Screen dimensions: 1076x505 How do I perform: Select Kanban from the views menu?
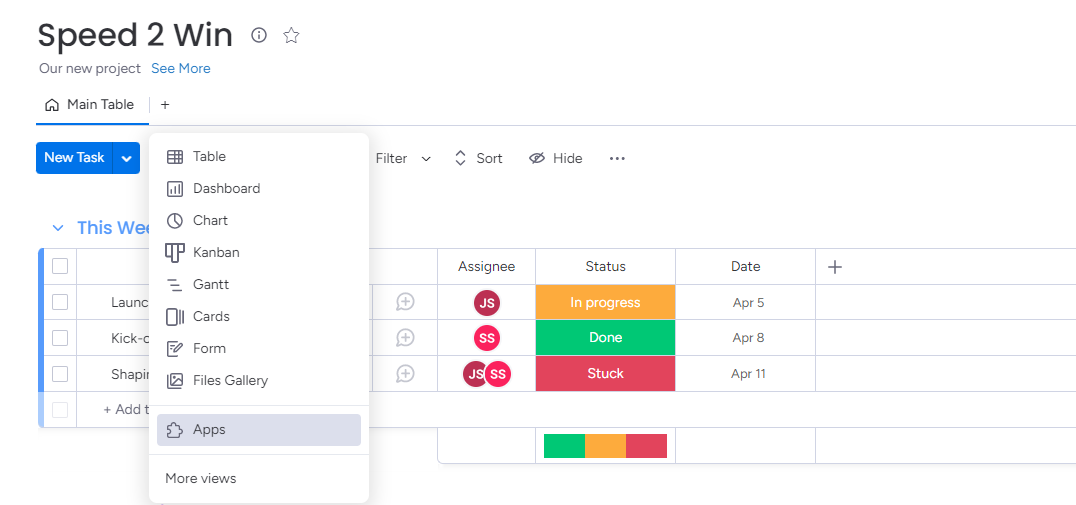216,252
